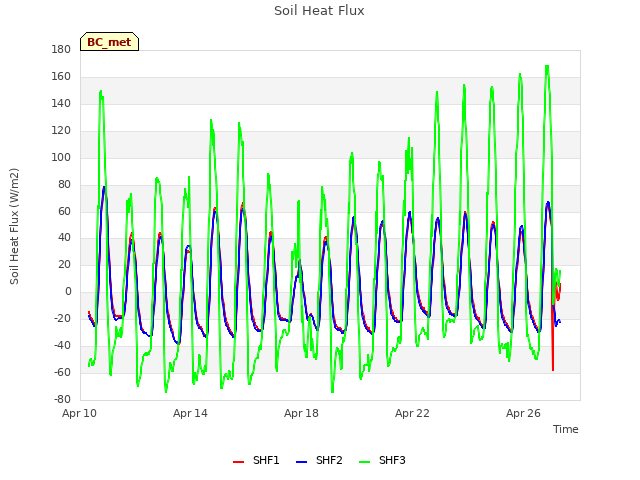Click the 120 y-axis tick label

(x=61, y=130)
